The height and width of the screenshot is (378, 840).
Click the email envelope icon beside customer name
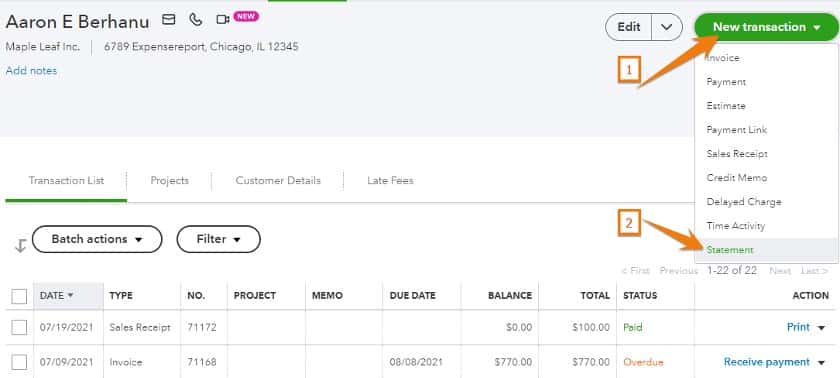tap(169, 20)
